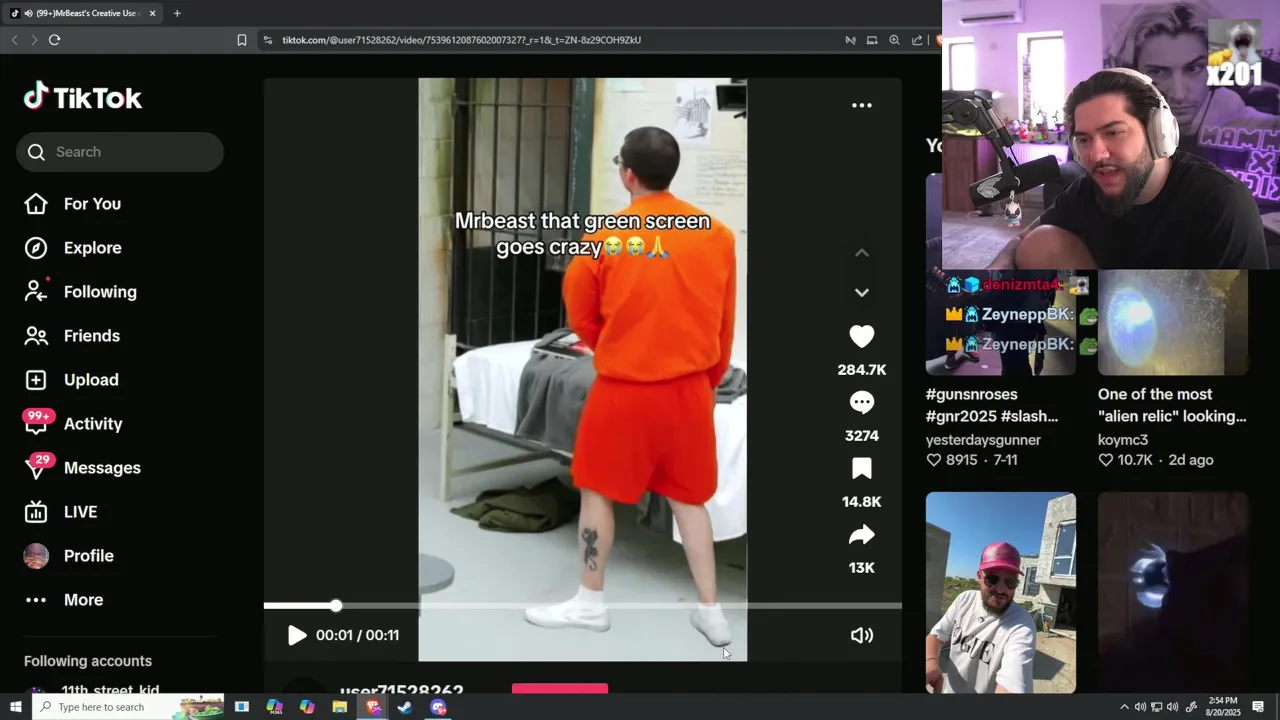1280x720 pixels.
Task: Open the Windows Start menu
Action: 16,707
